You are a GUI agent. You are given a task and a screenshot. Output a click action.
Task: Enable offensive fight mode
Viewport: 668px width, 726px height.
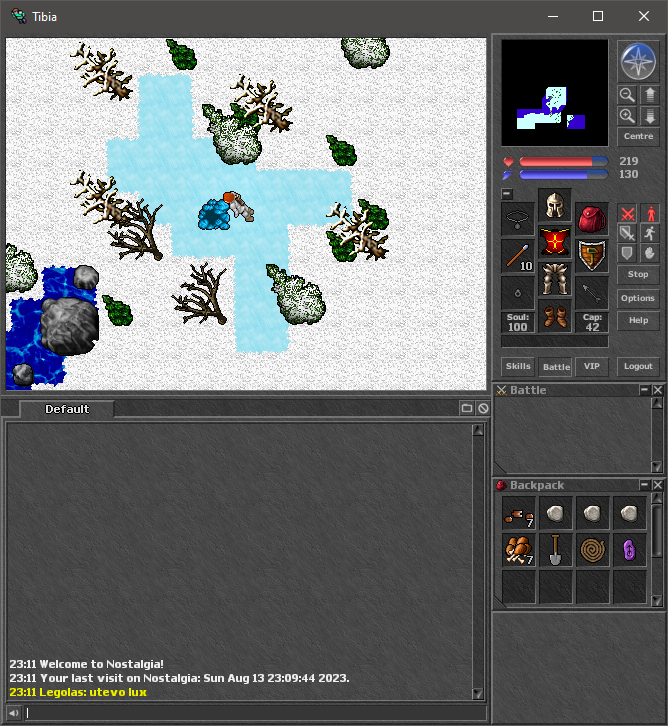click(x=627, y=214)
